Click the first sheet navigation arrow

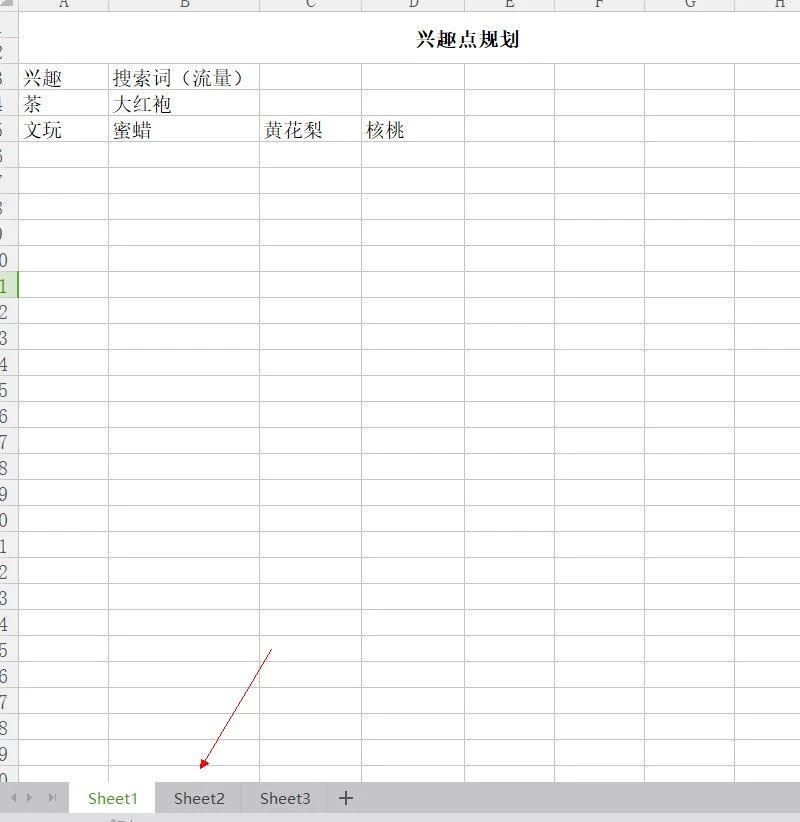tap(11, 798)
